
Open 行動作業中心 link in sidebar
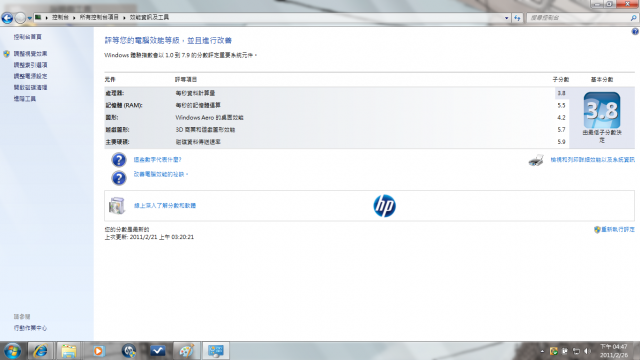tap(30, 328)
